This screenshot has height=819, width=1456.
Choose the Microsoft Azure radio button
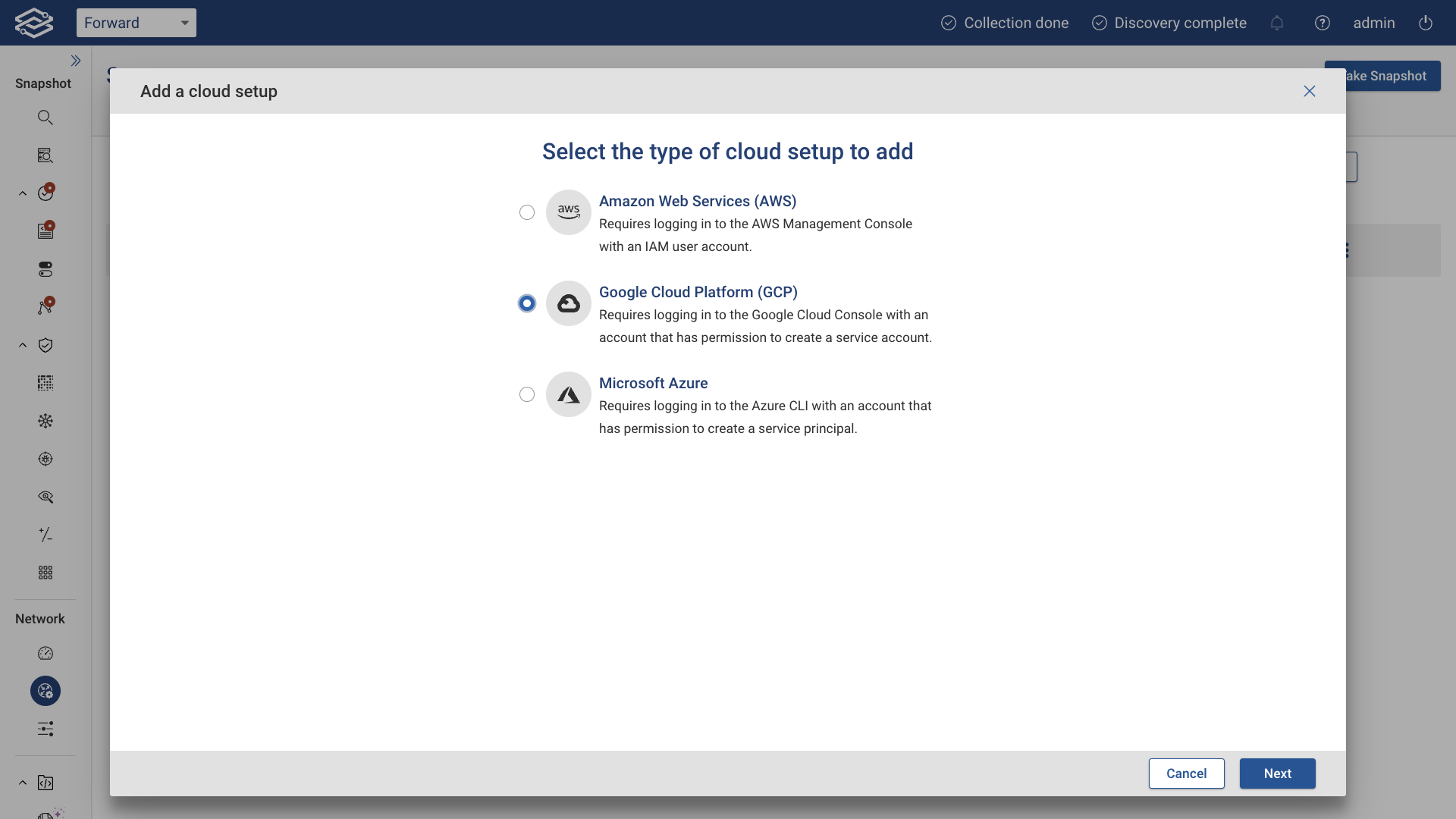[x=526, y=394]
